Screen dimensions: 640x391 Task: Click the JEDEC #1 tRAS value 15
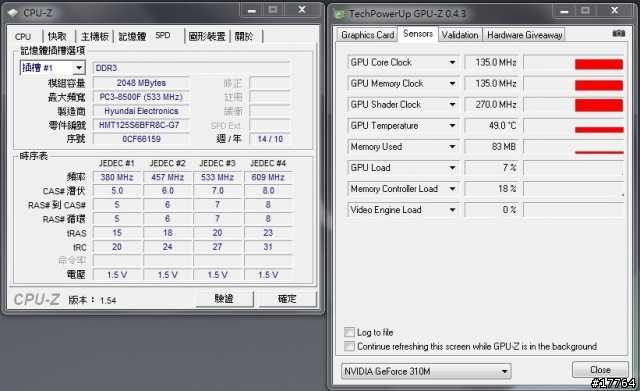point(117,233)
